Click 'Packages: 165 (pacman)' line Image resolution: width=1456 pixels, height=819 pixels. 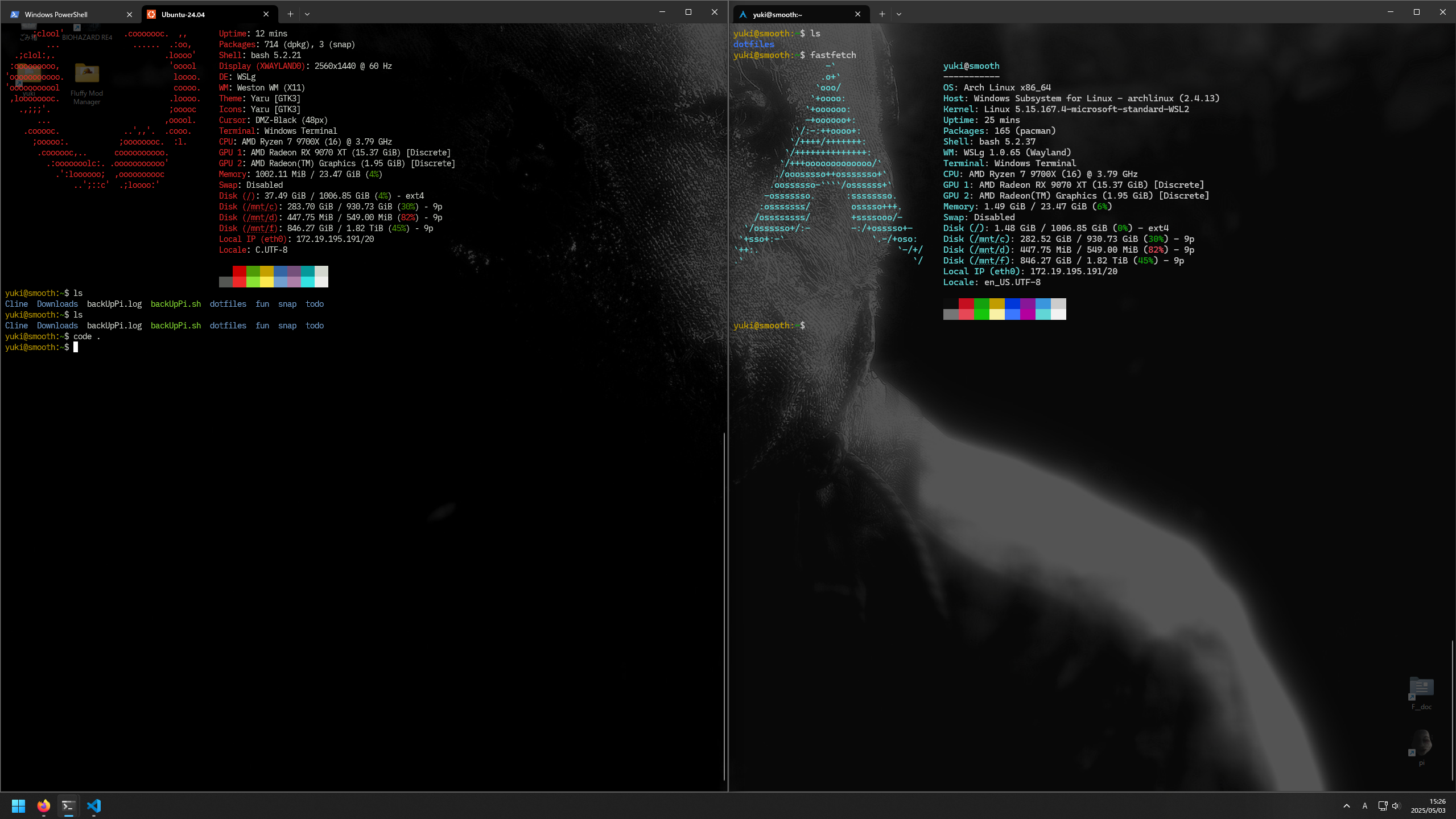pos(1000,131)
